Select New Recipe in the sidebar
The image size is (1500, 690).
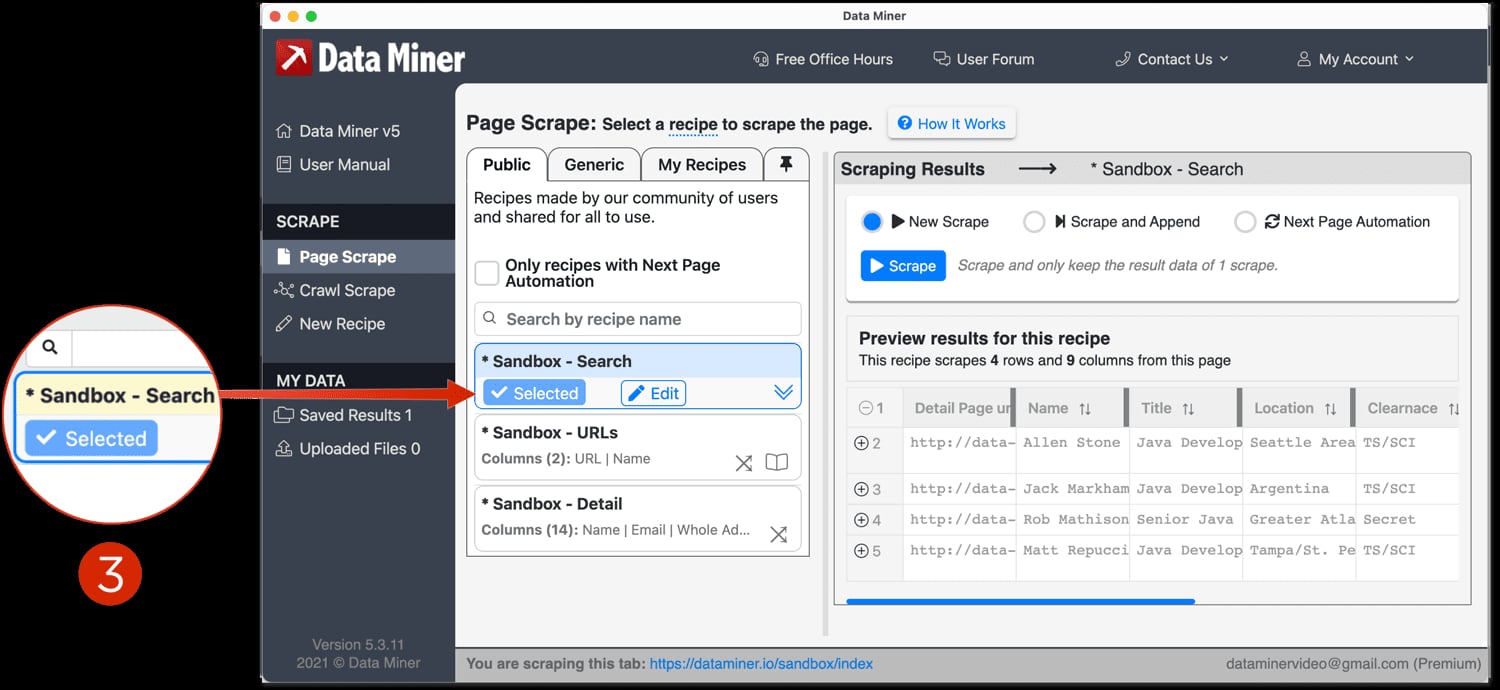click(x=330, y=324)
